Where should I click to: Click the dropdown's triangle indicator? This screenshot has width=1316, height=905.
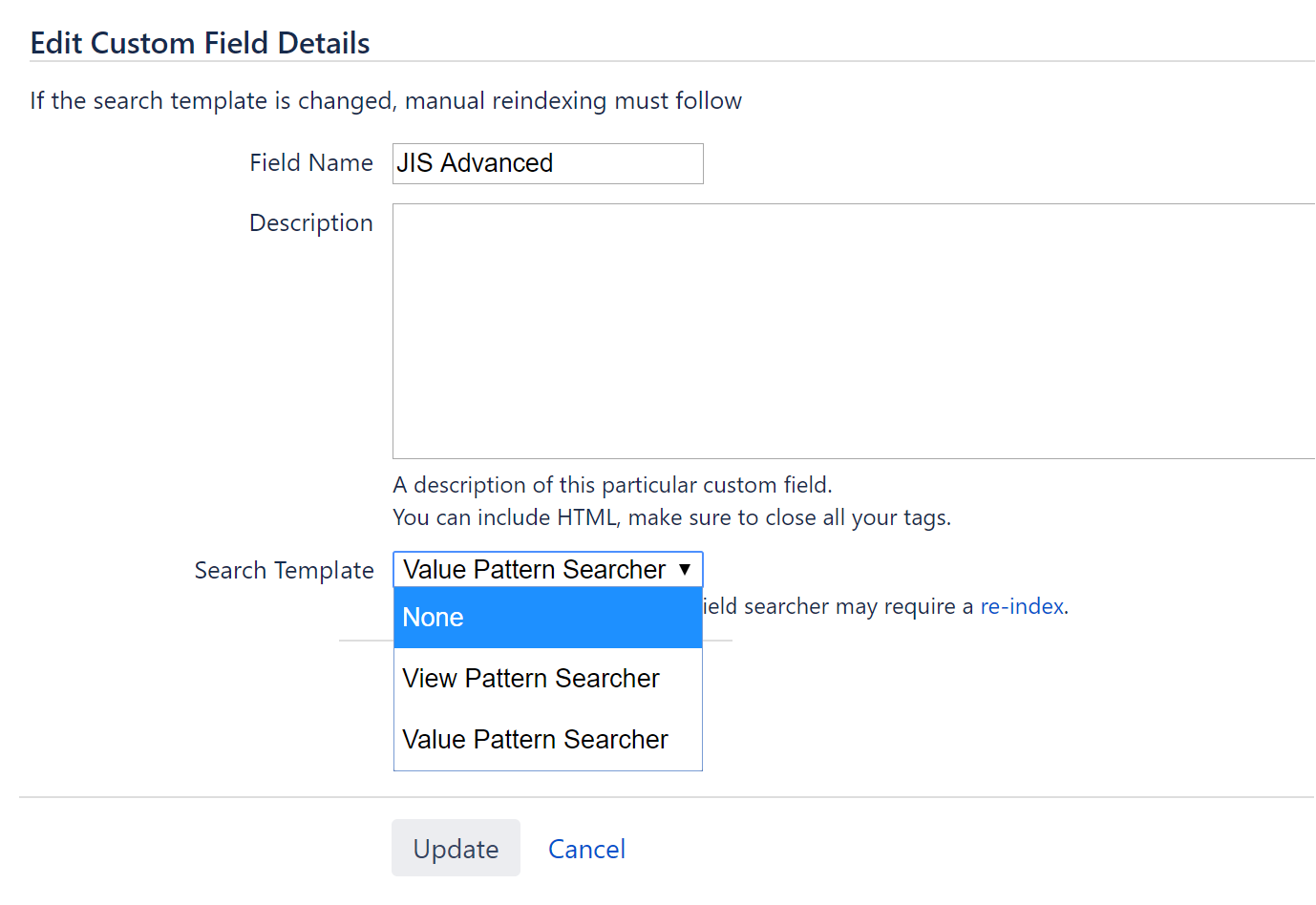686,569
